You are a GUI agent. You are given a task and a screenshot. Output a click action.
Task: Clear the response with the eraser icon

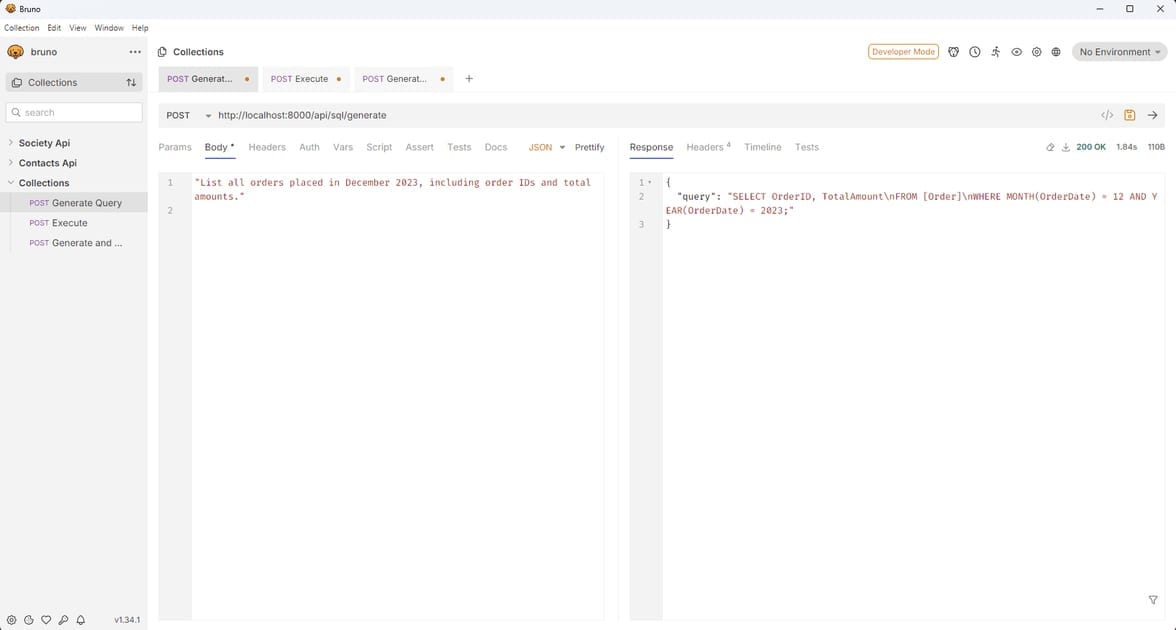tap(1050, 148)
